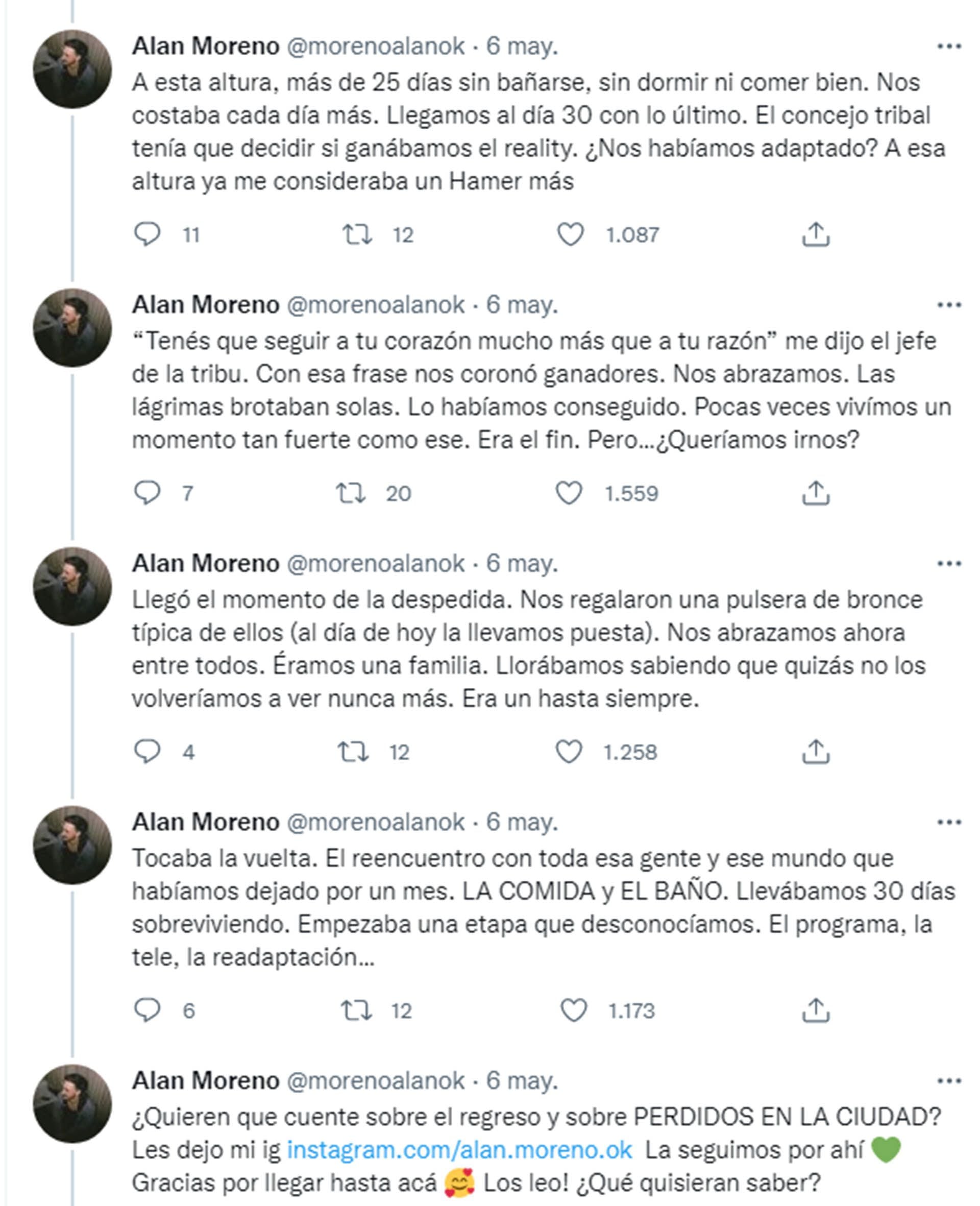Share the tweet about considering himself a Hamer

tap(815, 234)
